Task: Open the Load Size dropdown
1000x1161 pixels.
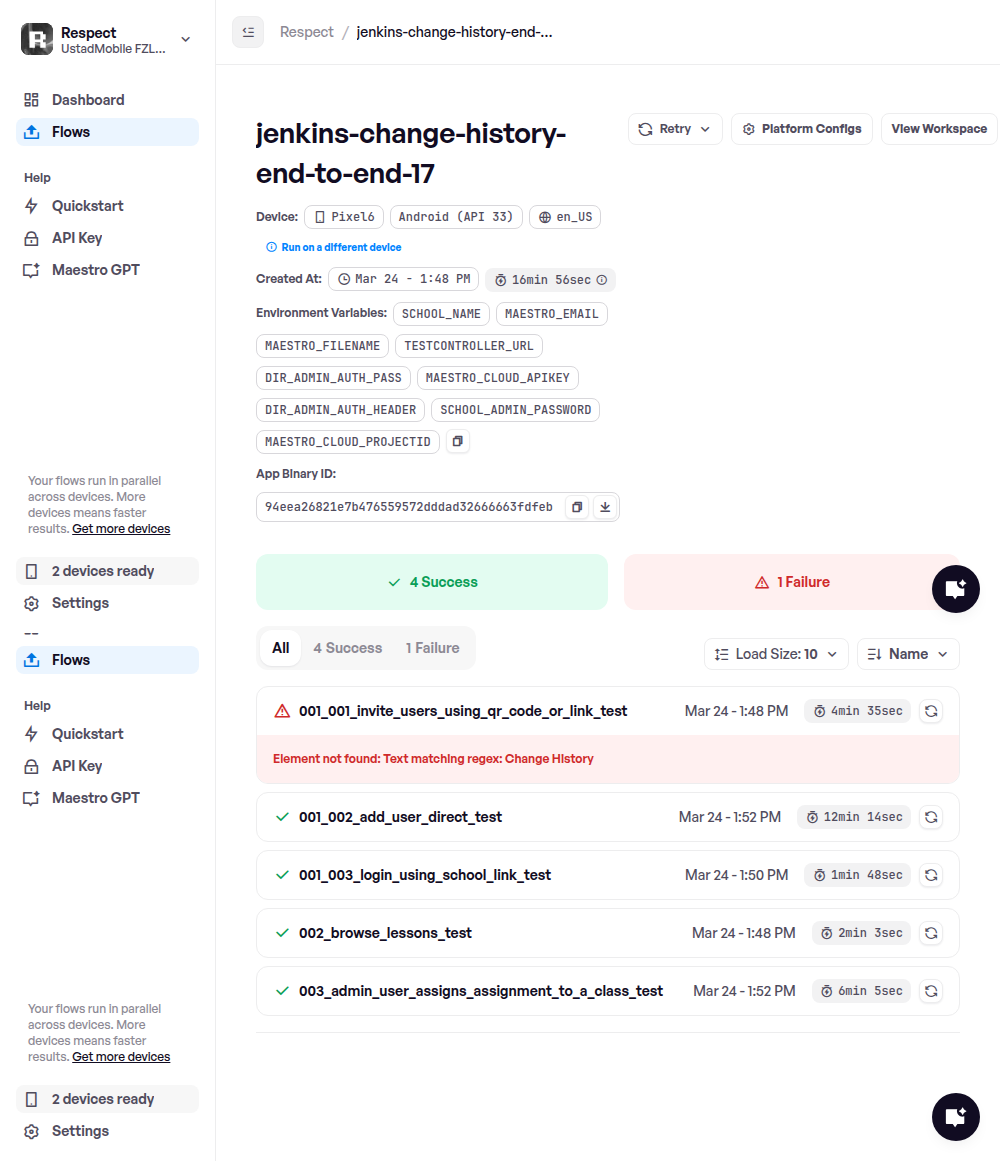Action: (776, 654)
